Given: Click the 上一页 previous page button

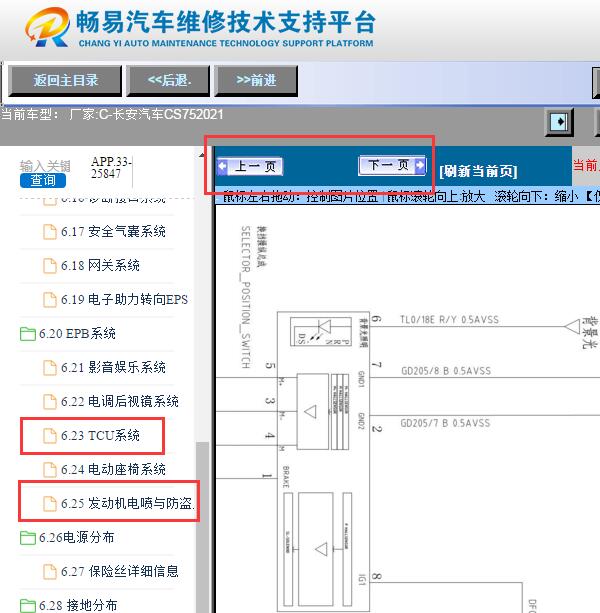Looking at the screenshot, I should pyautogui.click(x=250, y=167).
